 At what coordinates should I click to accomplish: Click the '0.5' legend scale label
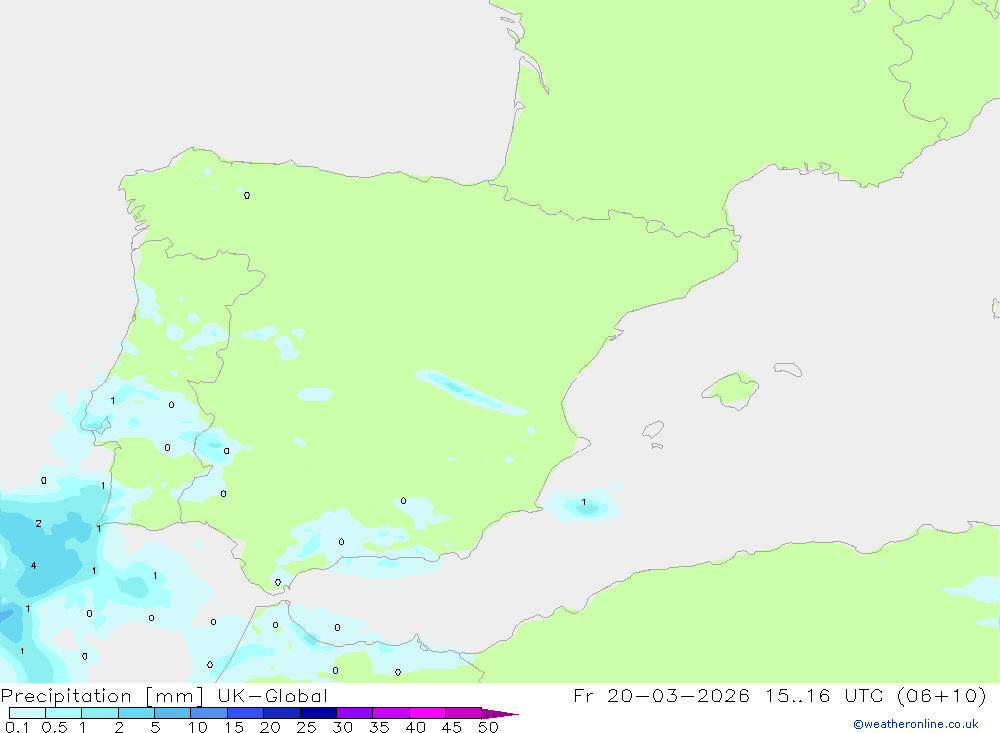[54, 727]
